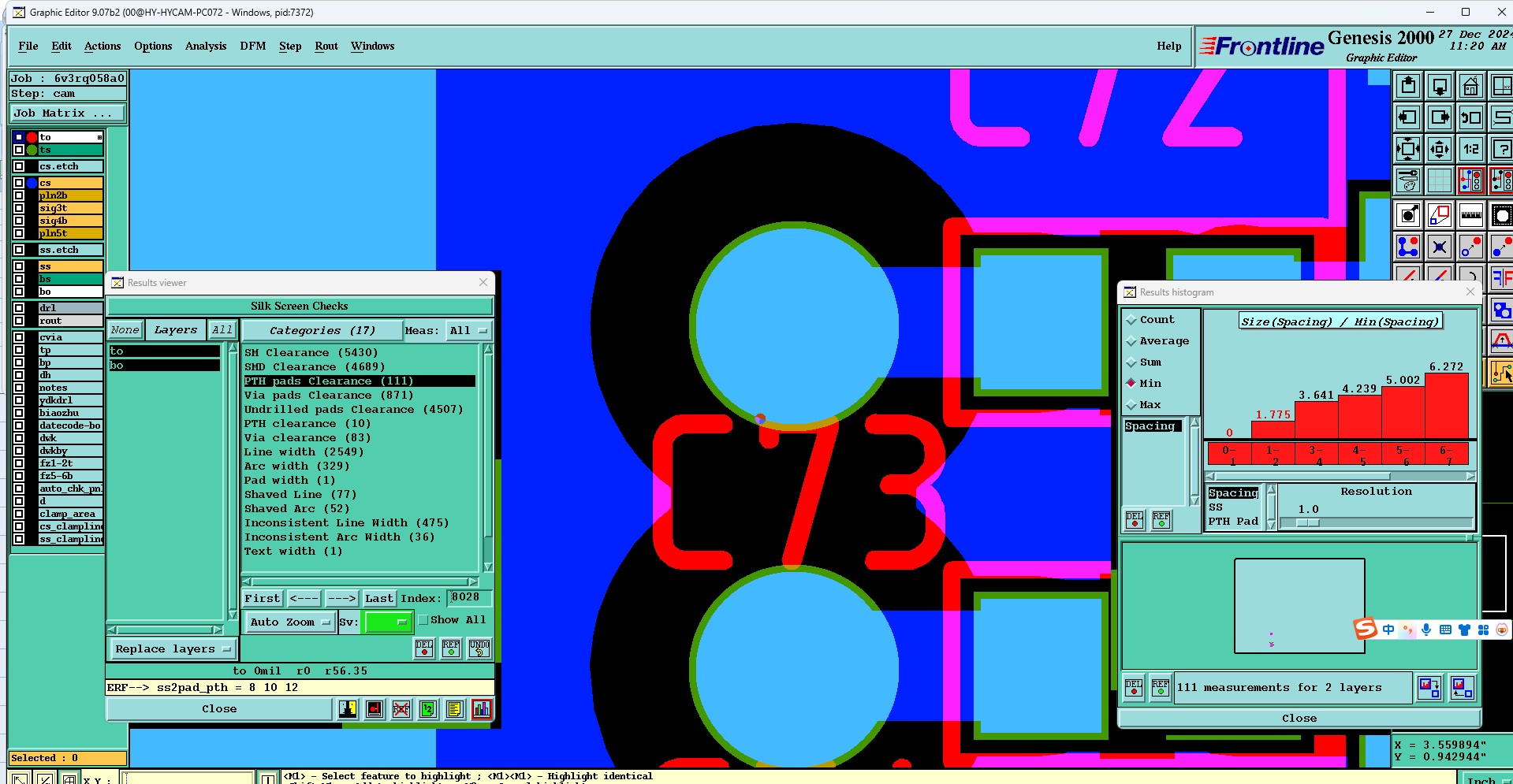The width and height of the screenshot is (1513, 784).
Task: Click the DEL icon in Results viewer
Action: click(424, 648)
